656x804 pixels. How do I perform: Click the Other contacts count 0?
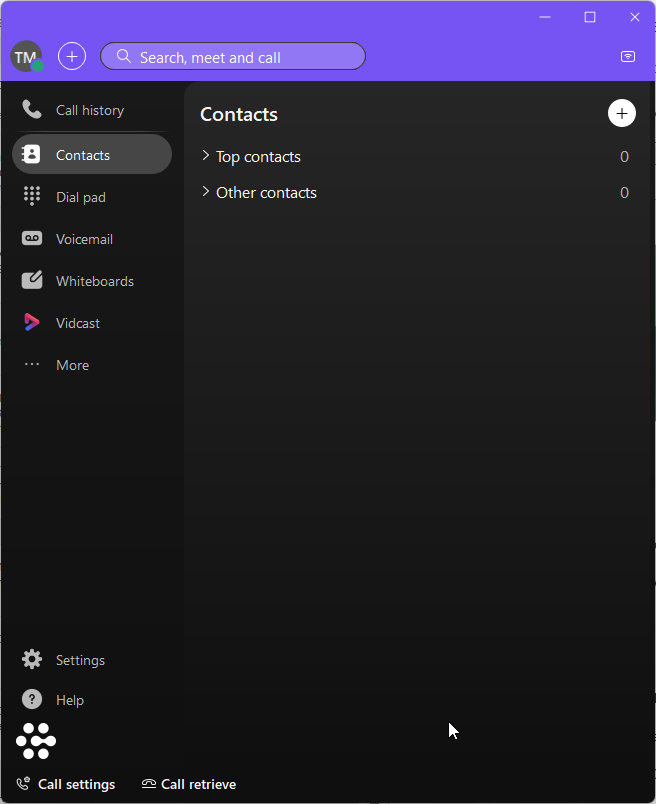[624, 192]
